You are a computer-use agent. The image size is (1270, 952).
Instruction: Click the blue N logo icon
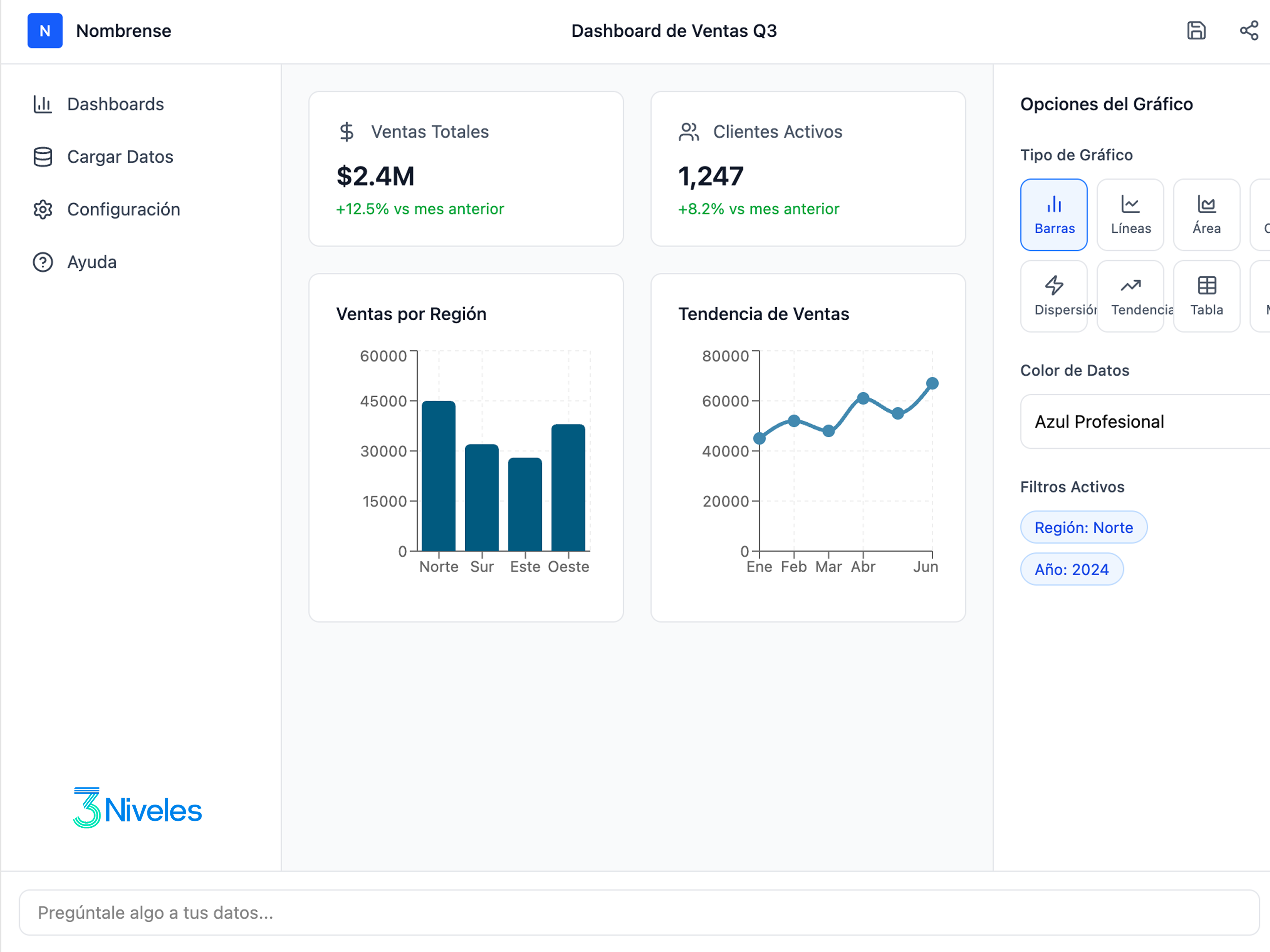coord(45,30)
